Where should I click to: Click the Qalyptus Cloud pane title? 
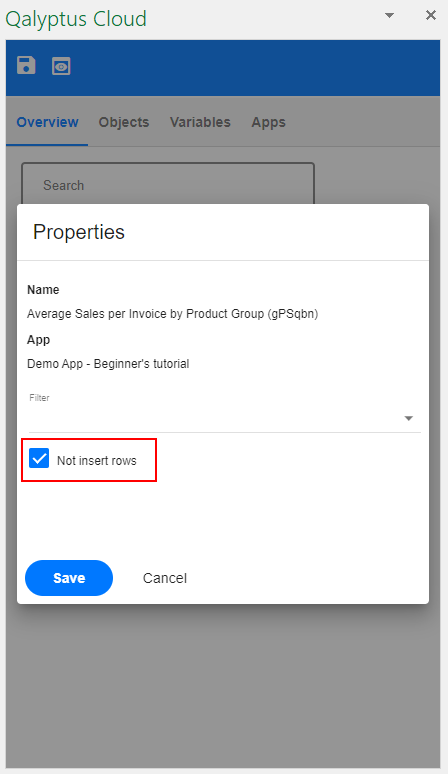[x=76, y=19]
